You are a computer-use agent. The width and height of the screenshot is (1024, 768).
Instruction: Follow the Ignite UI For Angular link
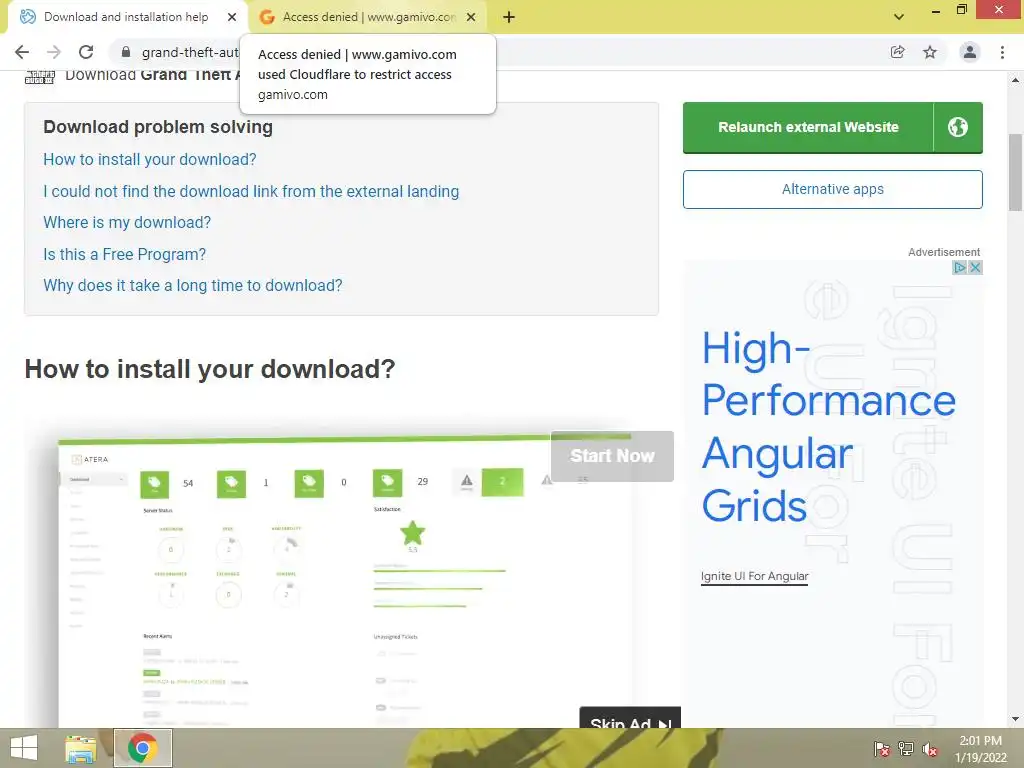(754, 576)
